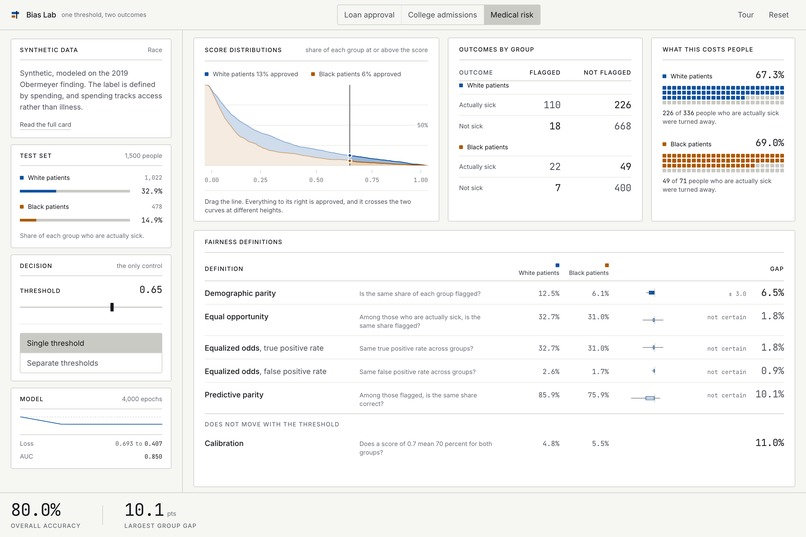
Task: Click the blue White patients marker in Test Set
Action: pos(22,178)
